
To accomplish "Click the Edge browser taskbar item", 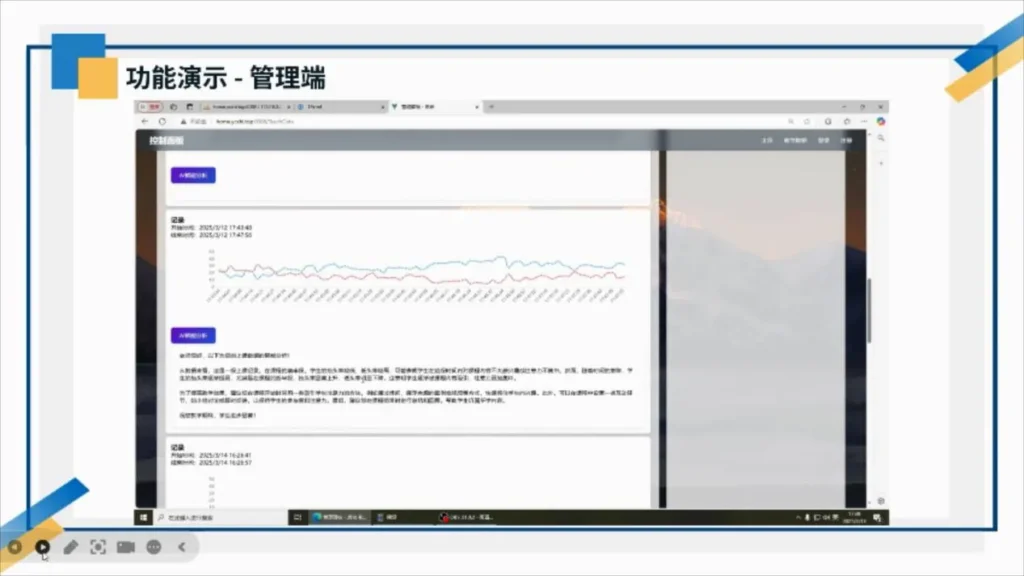I will [x=339, y=517].
